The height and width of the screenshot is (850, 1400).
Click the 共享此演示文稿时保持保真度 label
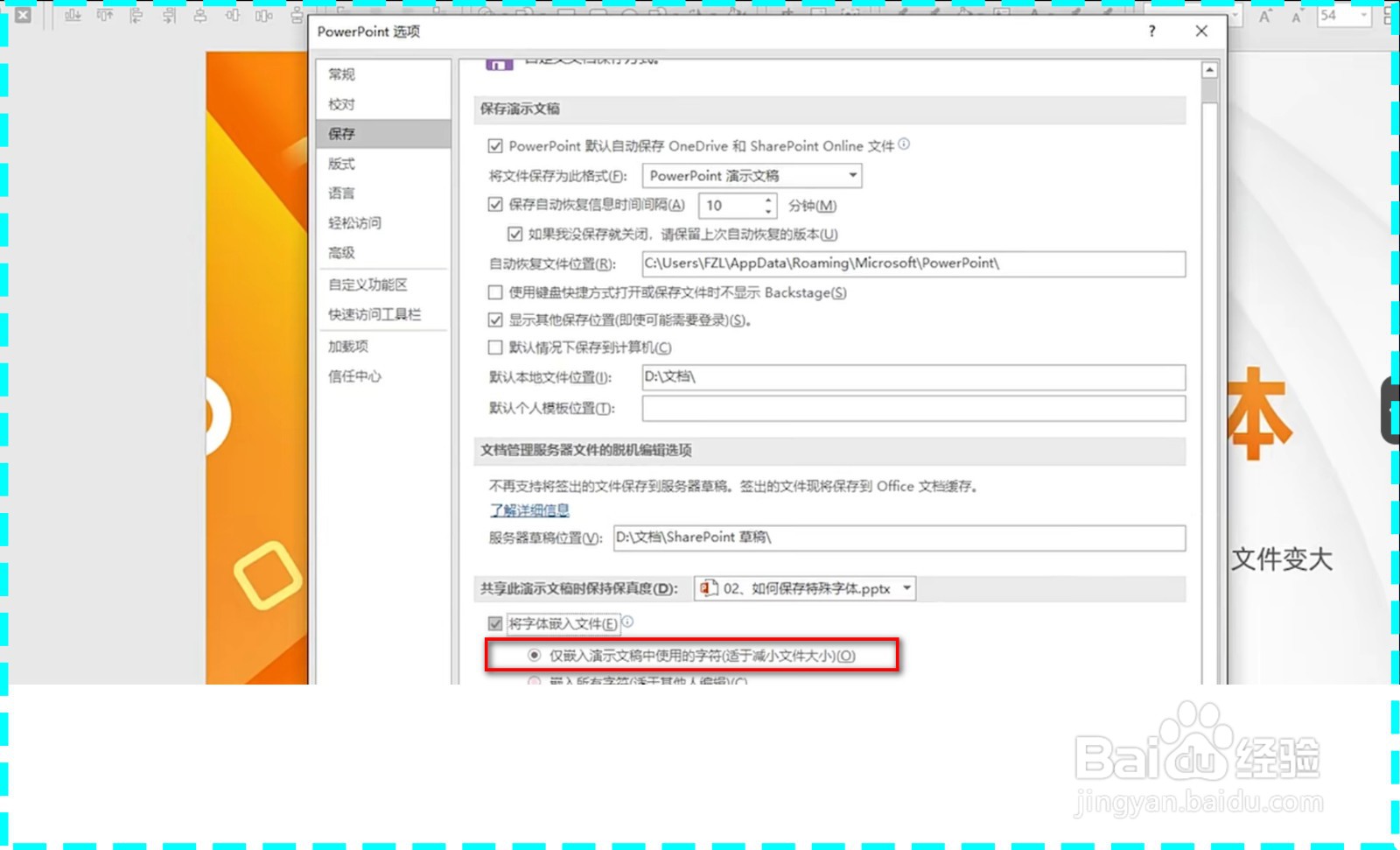(x=578, y=589)
